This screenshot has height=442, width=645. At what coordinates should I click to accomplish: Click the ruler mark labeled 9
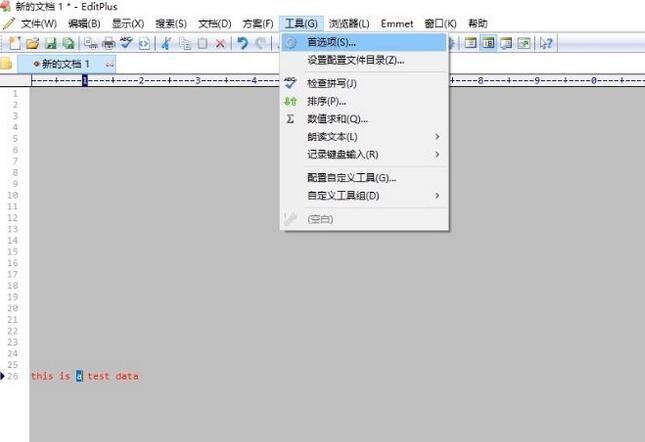(537, 80)
